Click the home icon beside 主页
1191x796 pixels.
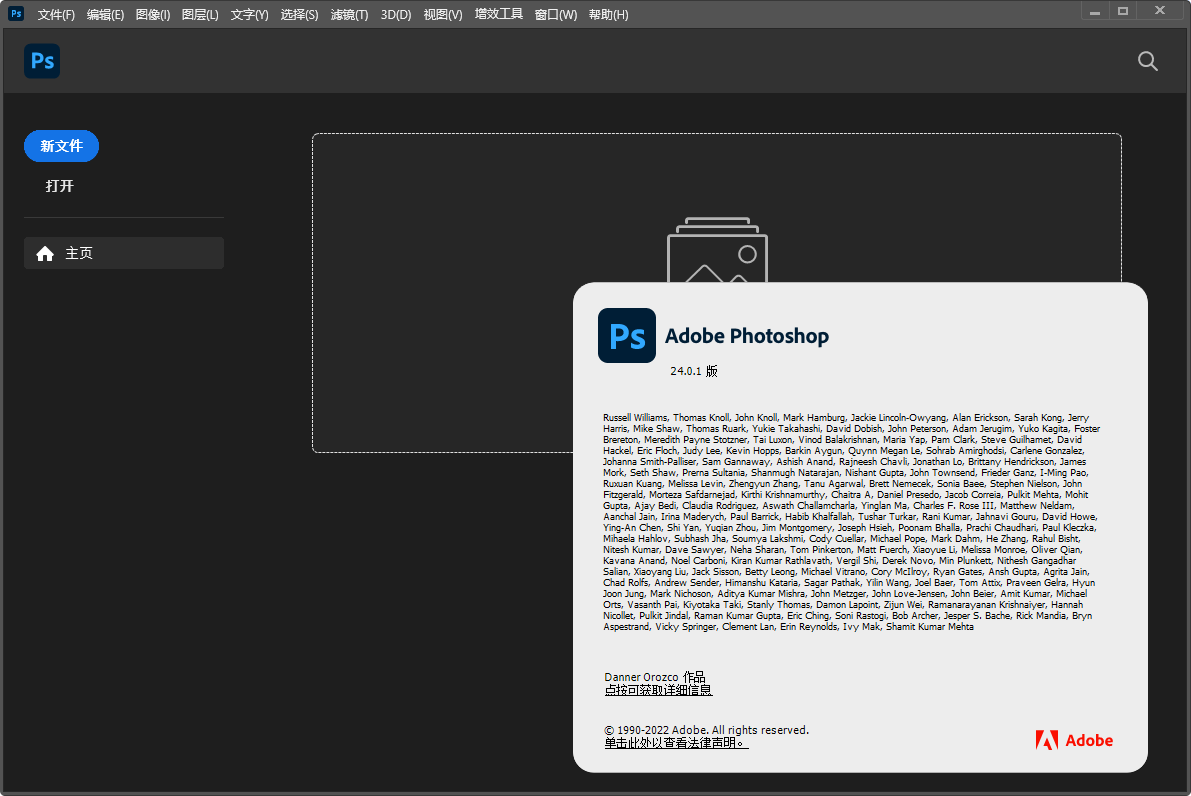45,254
